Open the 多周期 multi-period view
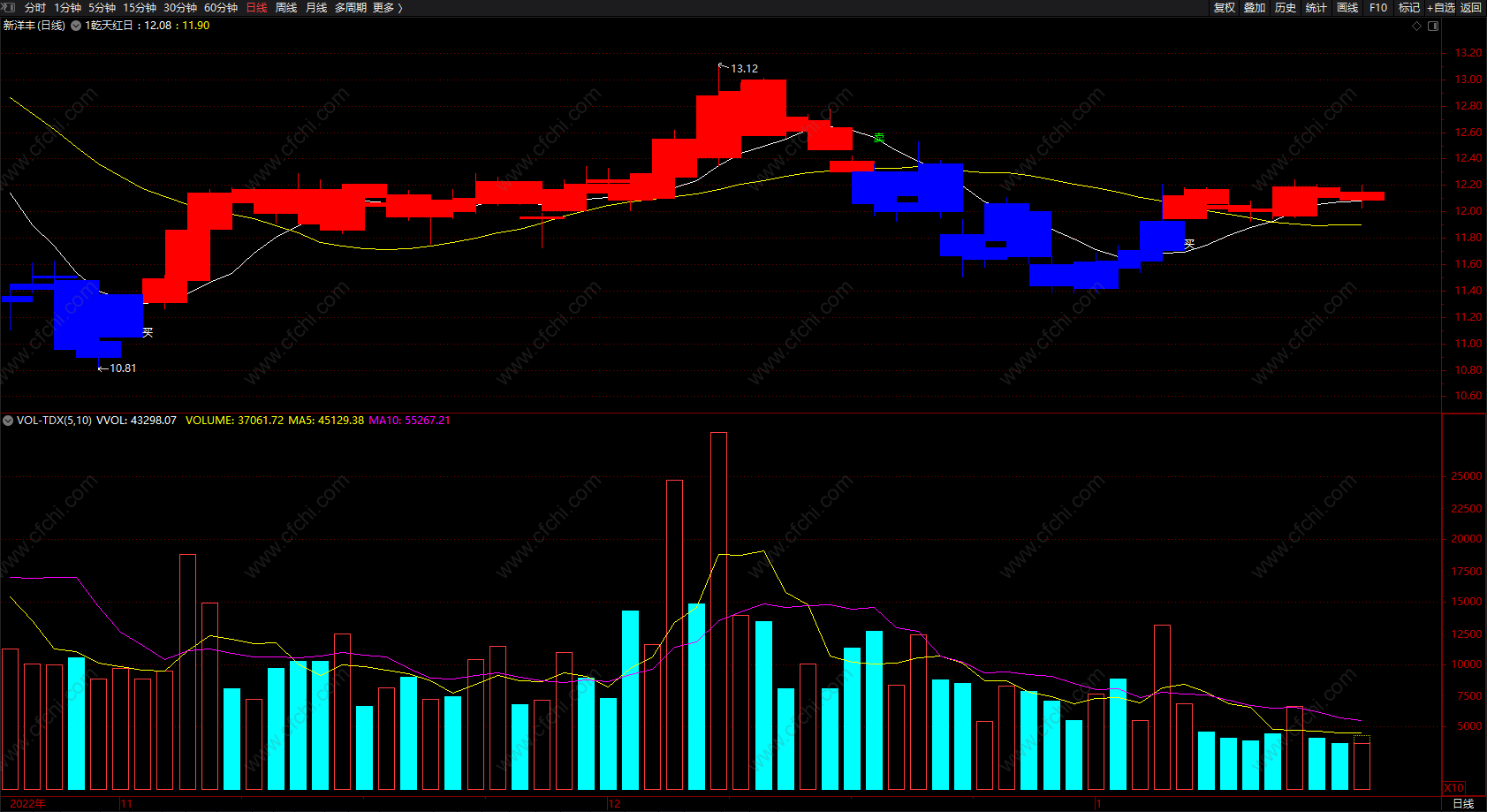 pyautogui.click(x=350, y=8)
